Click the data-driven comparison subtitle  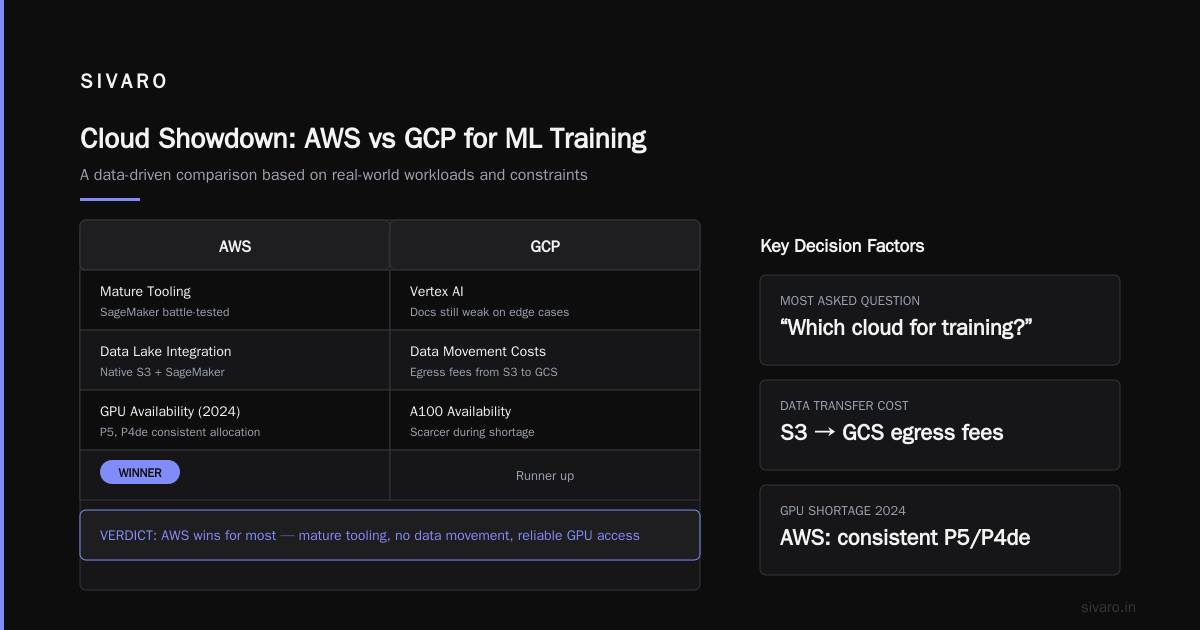[334, 175]
